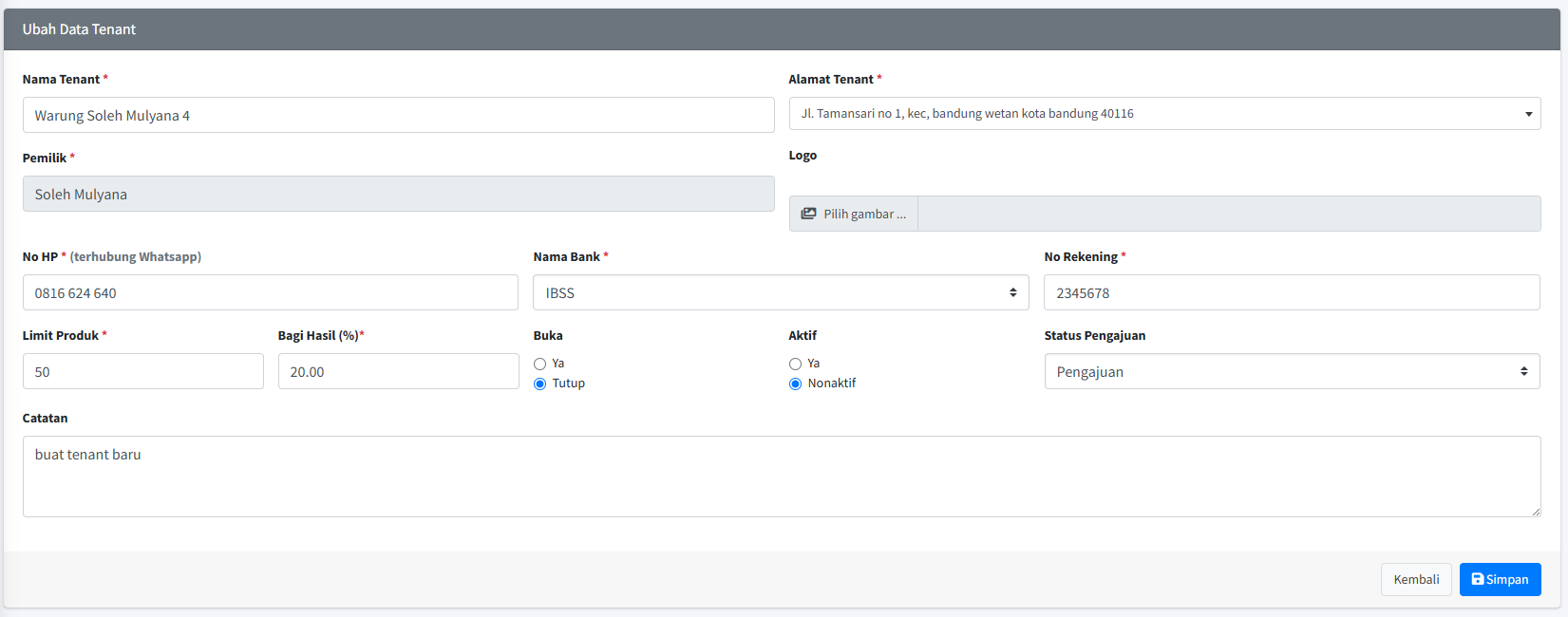Expand the Nama Bank dropdown
This screenshot has width=1568, height=617.
(781, 292)
